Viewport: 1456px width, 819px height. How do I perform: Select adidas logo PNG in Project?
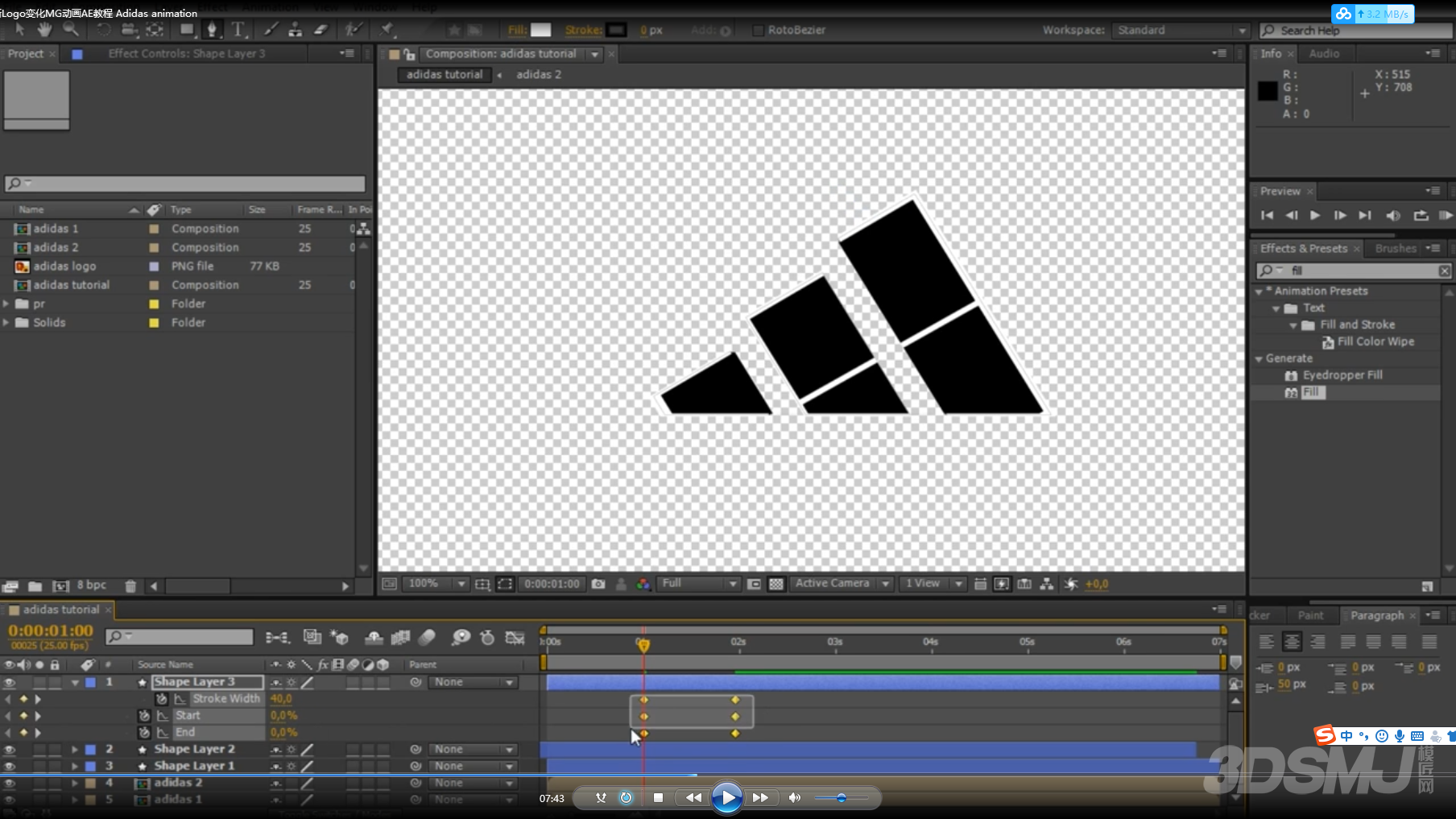tap(64, 266)
